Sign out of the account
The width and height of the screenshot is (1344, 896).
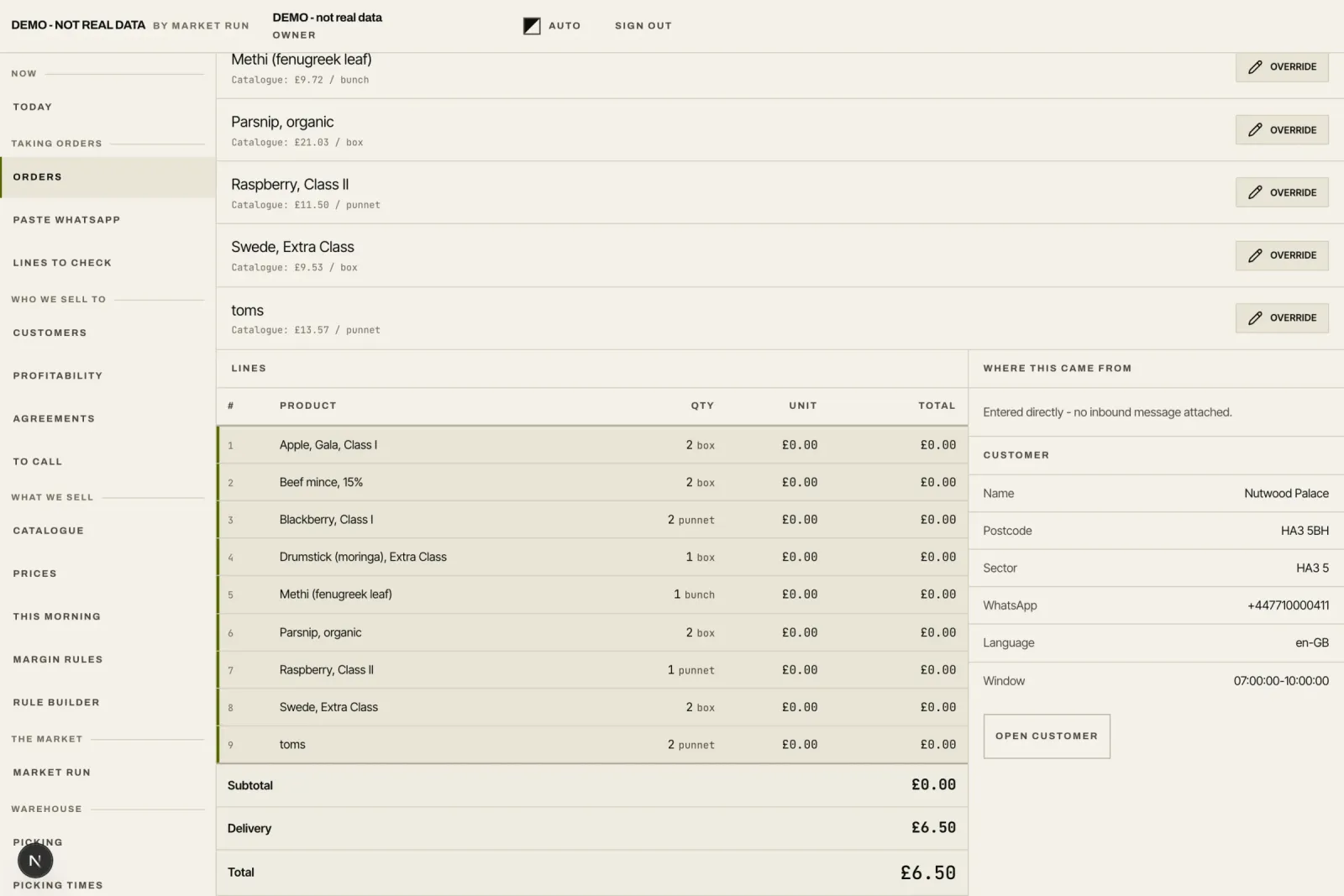point(643,26)
